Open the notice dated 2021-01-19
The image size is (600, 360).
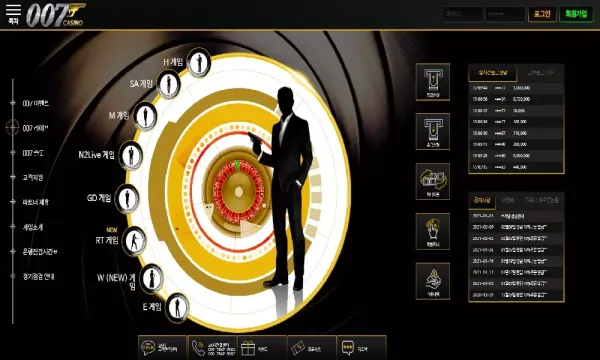516,261
